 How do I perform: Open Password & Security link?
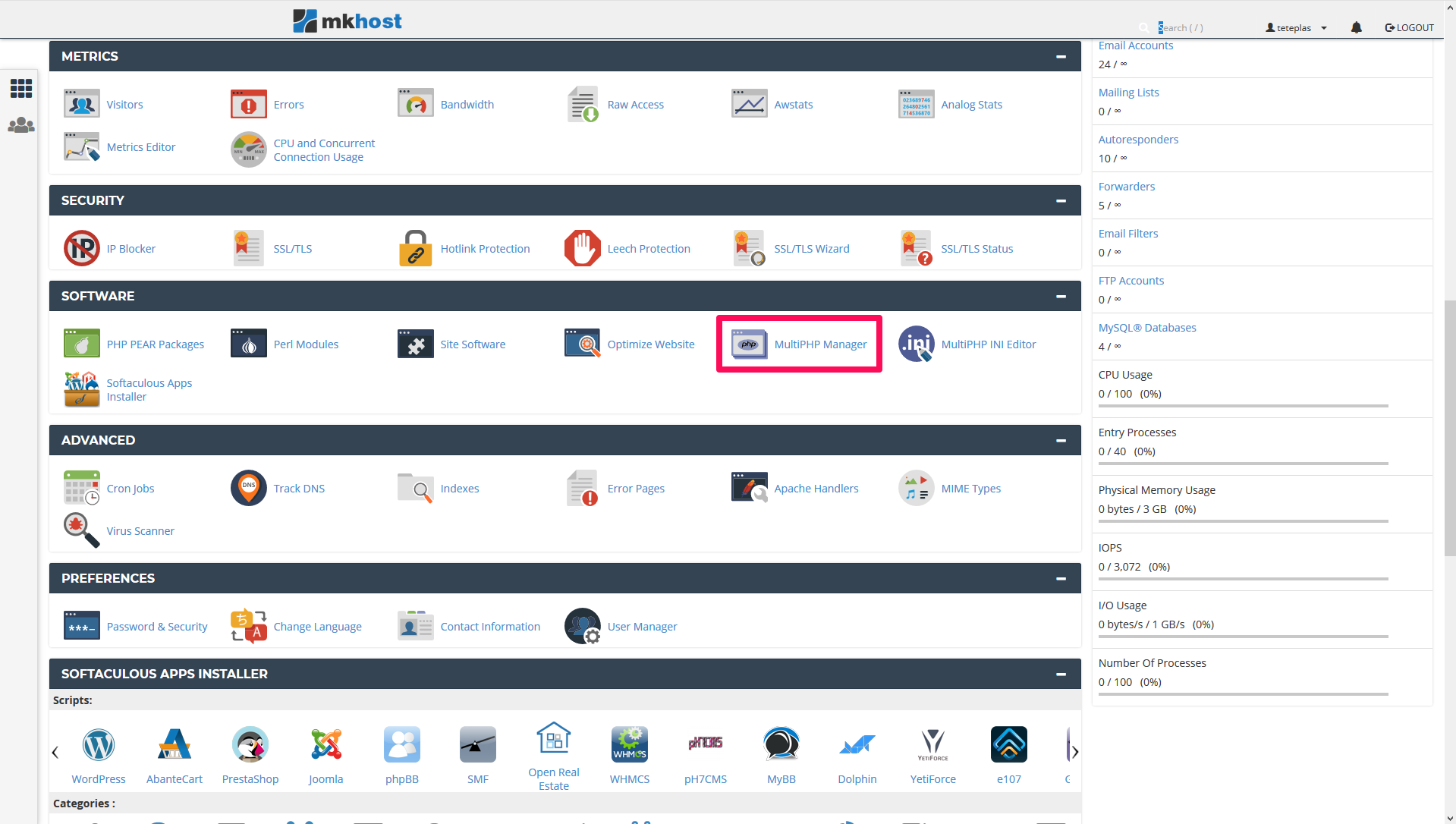(157, 627)
